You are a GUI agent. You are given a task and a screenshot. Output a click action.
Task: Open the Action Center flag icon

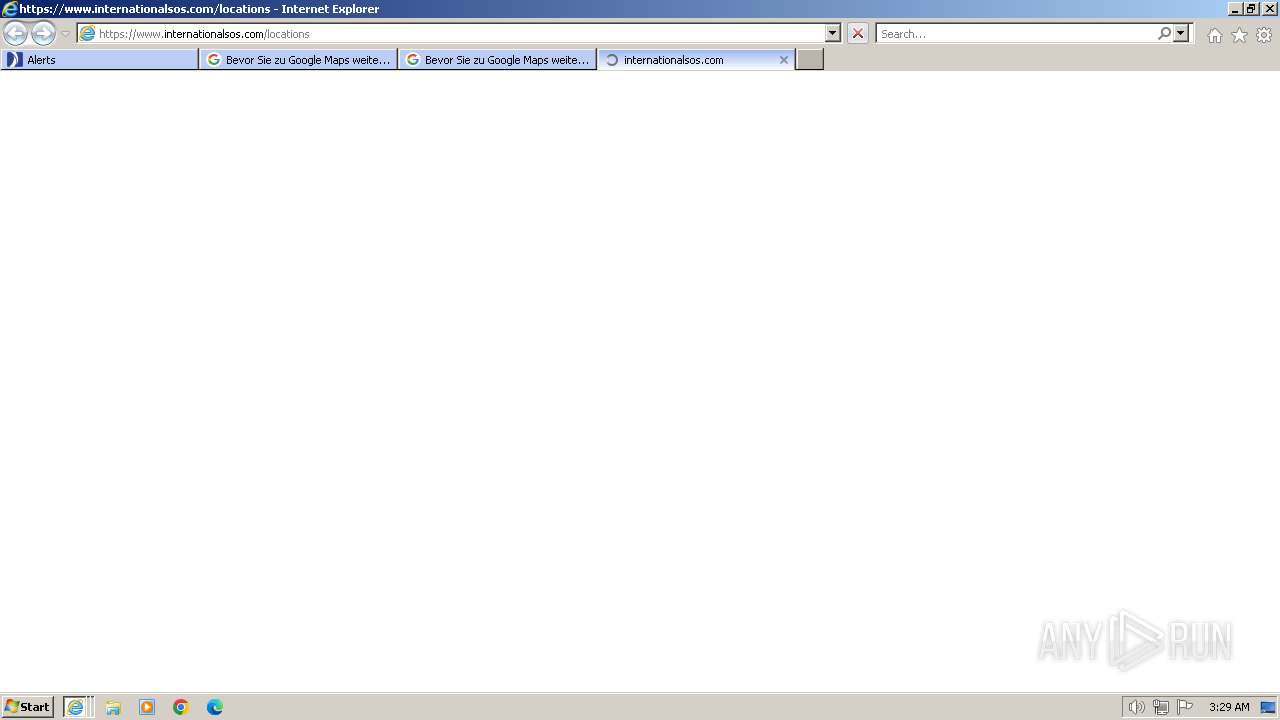1185,707
